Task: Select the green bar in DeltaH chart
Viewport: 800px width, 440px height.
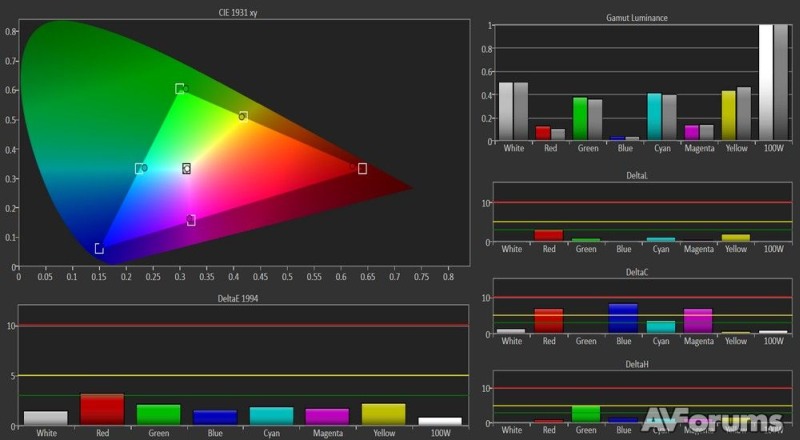Action: [x=586, y=414]
